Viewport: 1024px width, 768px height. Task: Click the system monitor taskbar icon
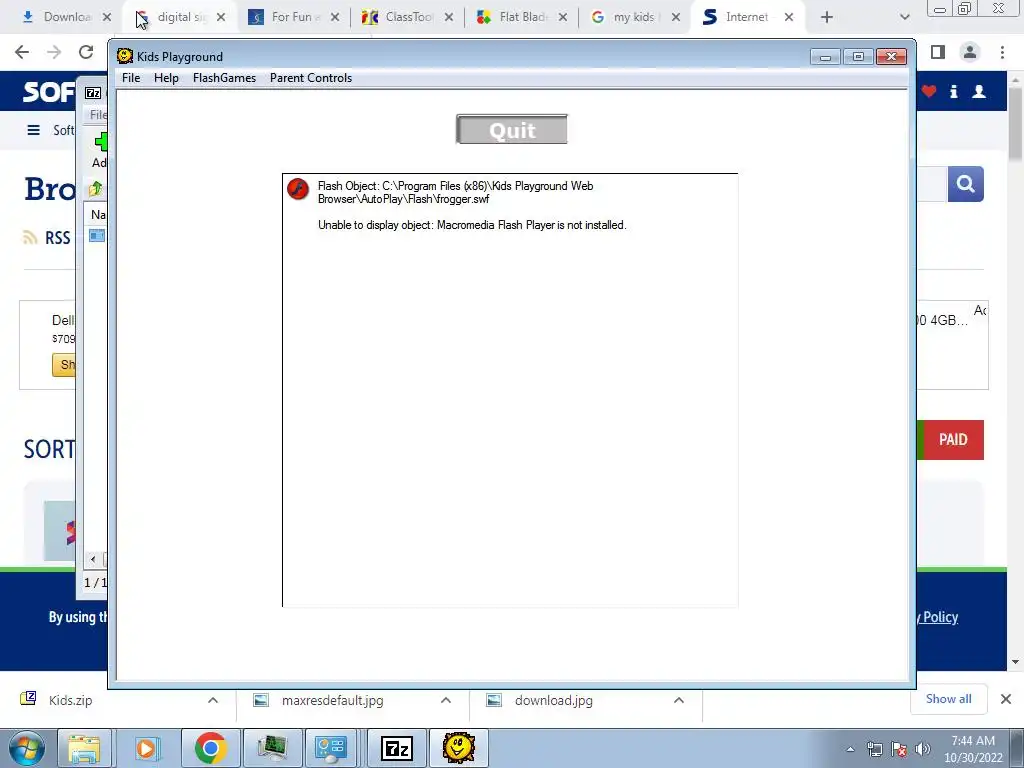tap(272, 748)
